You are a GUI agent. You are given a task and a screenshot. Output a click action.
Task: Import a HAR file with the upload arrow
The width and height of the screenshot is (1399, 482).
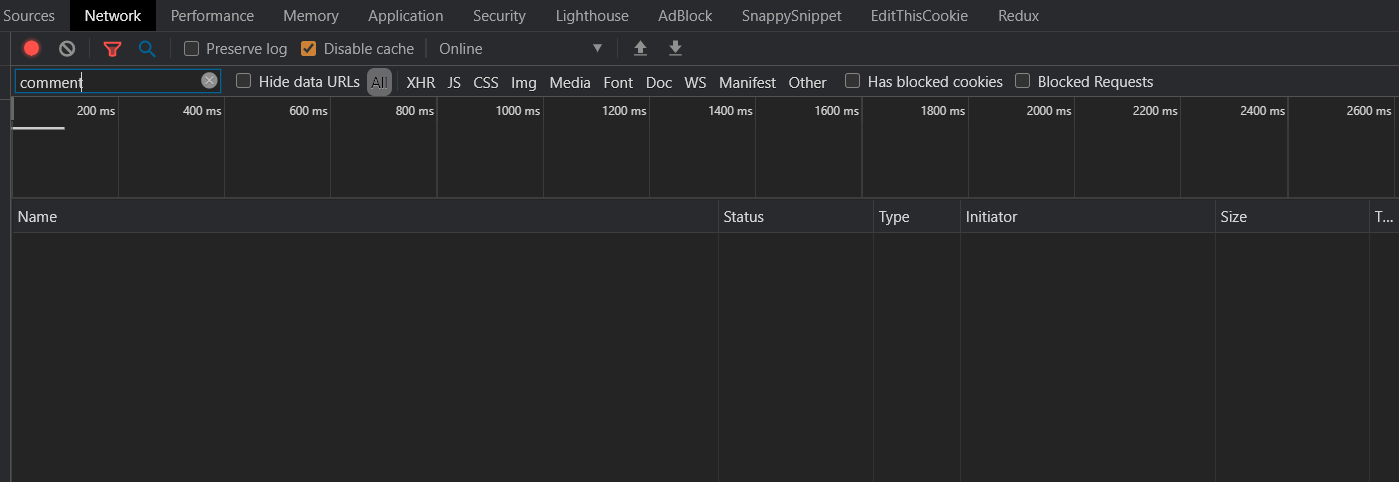point(640,48)
